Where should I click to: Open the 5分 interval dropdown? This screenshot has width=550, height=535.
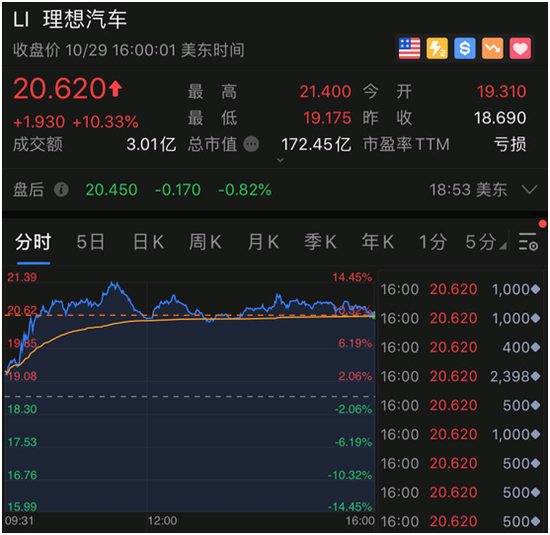(x=486, y=242)
